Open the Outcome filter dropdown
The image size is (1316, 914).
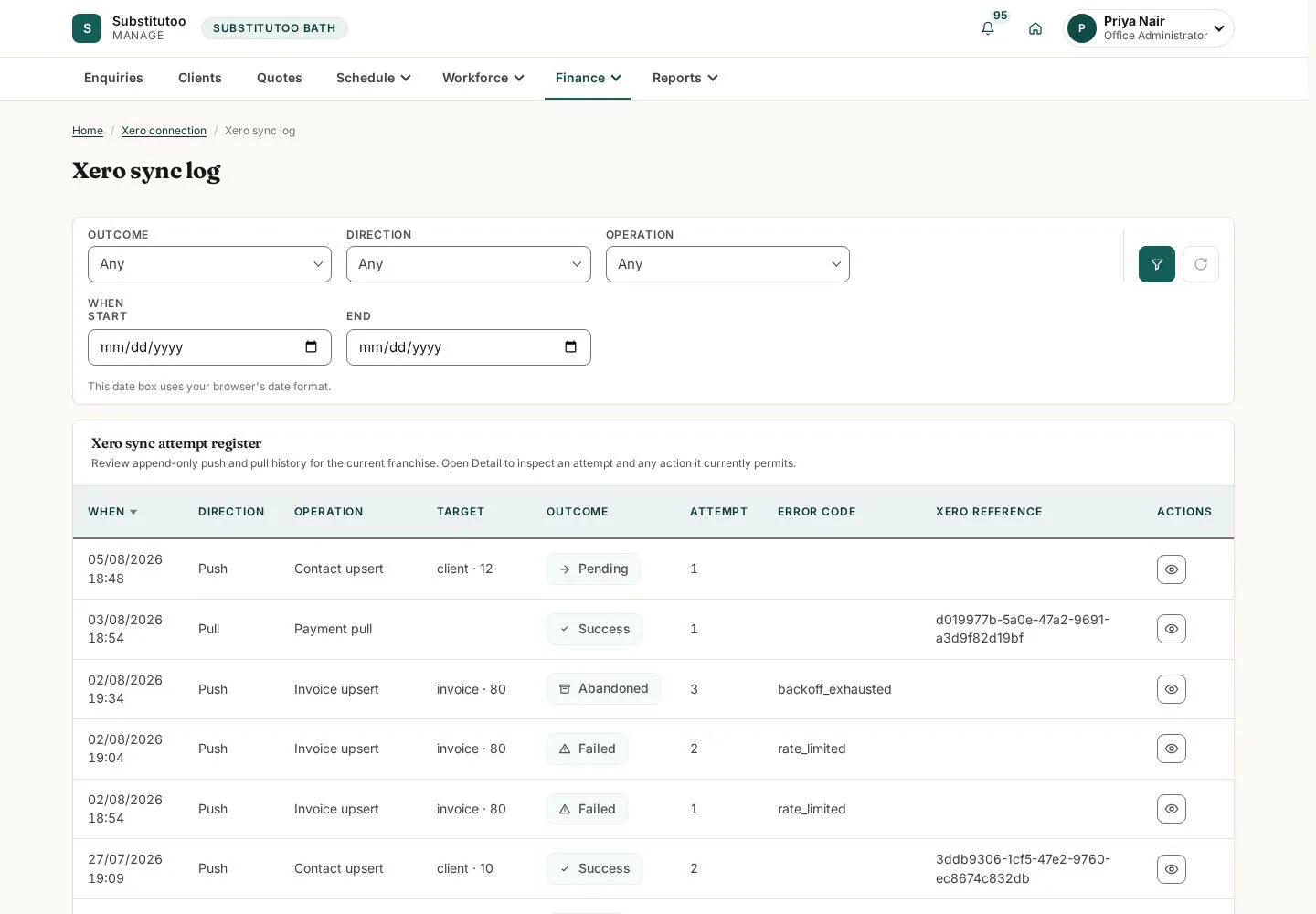click(209, 264)
